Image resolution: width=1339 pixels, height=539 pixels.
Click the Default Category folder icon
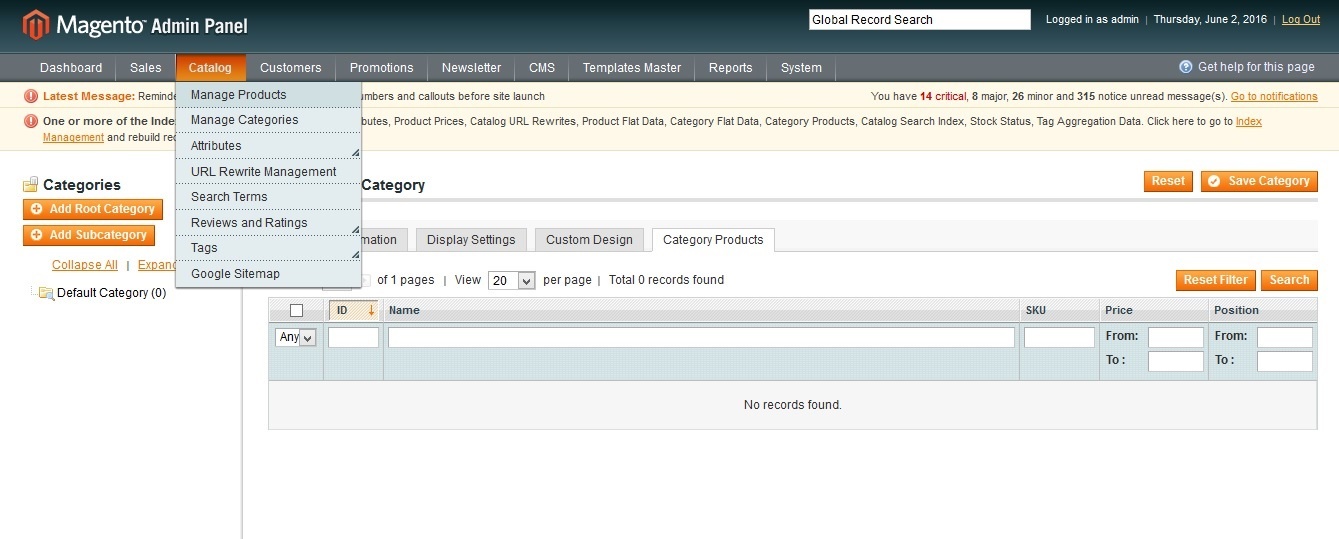pos(46,293)
